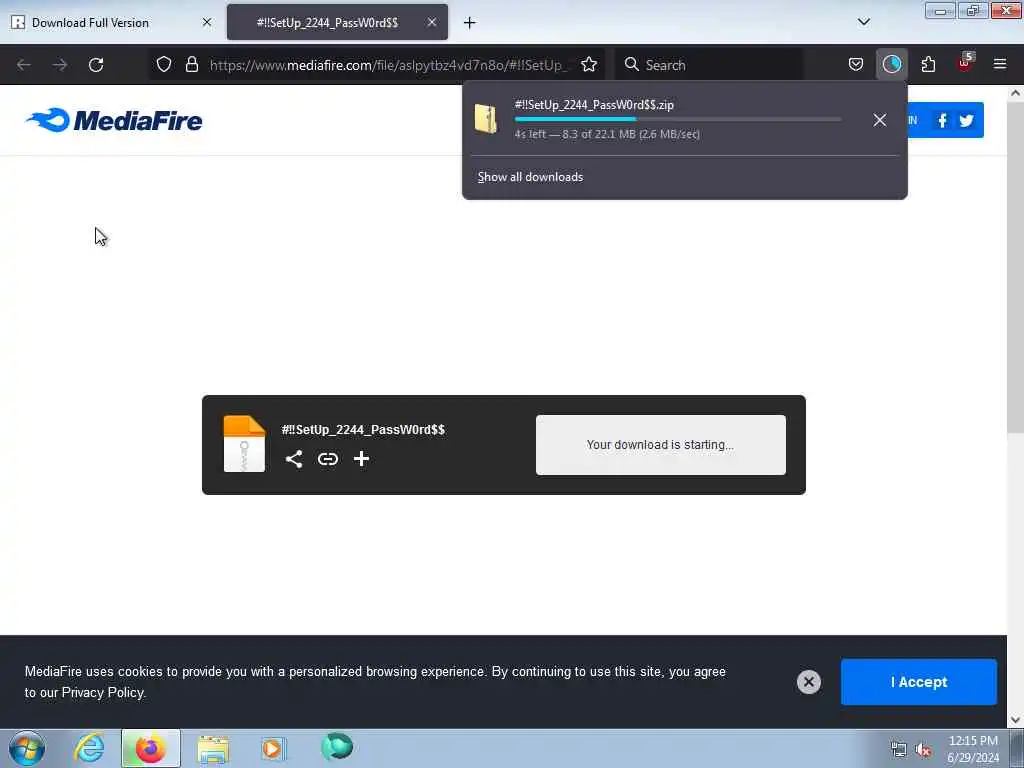Share to Facebook from MediaFire header

point(942,120)
